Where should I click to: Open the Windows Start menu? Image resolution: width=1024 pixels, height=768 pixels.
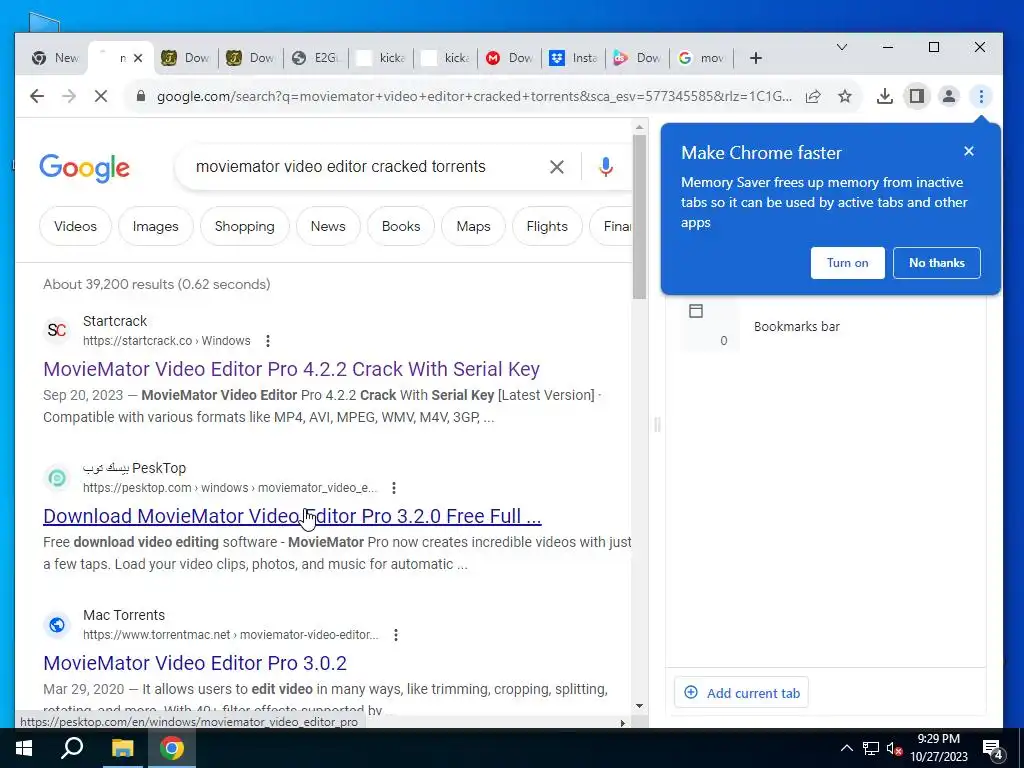24,748
